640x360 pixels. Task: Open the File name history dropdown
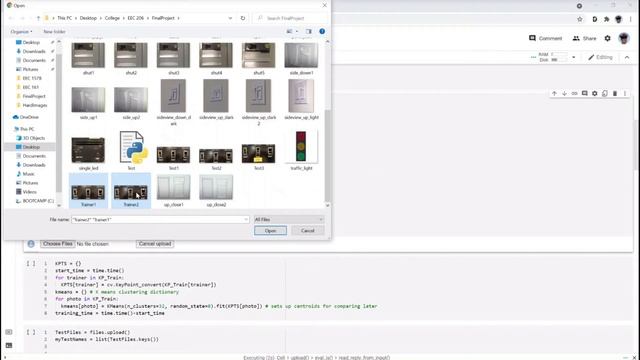[246, 220]
